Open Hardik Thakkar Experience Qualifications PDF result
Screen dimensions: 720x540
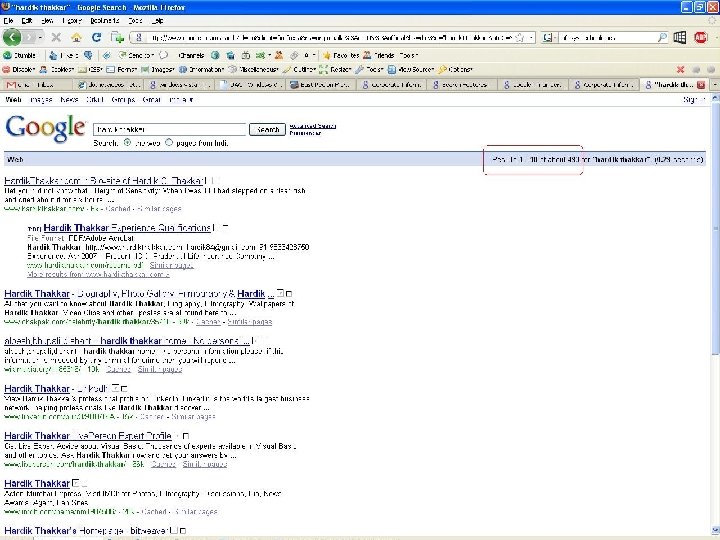[x=127, y=228]
